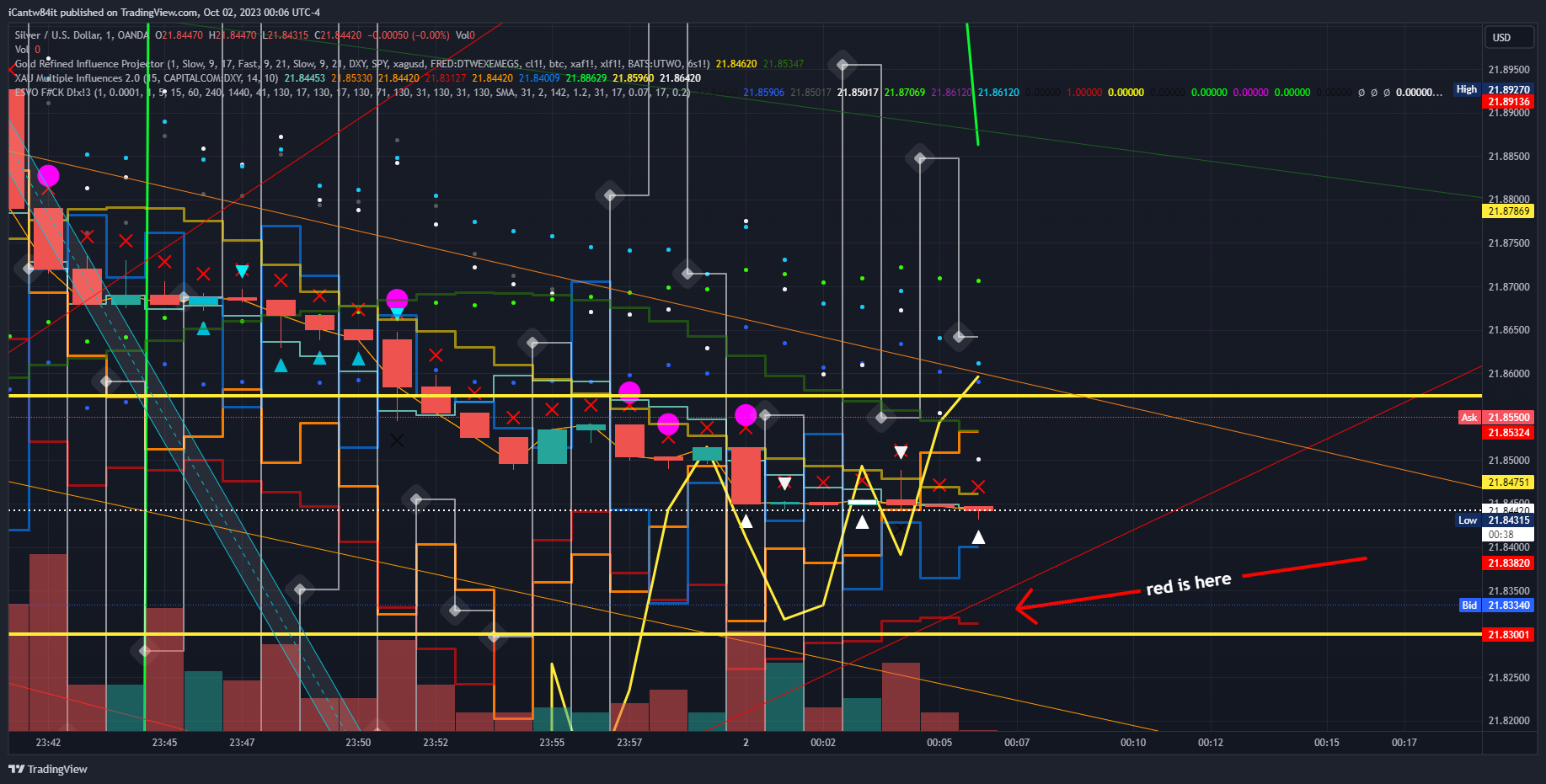
Task: Click the red price label 21.89136
Action: (1508, 102)
